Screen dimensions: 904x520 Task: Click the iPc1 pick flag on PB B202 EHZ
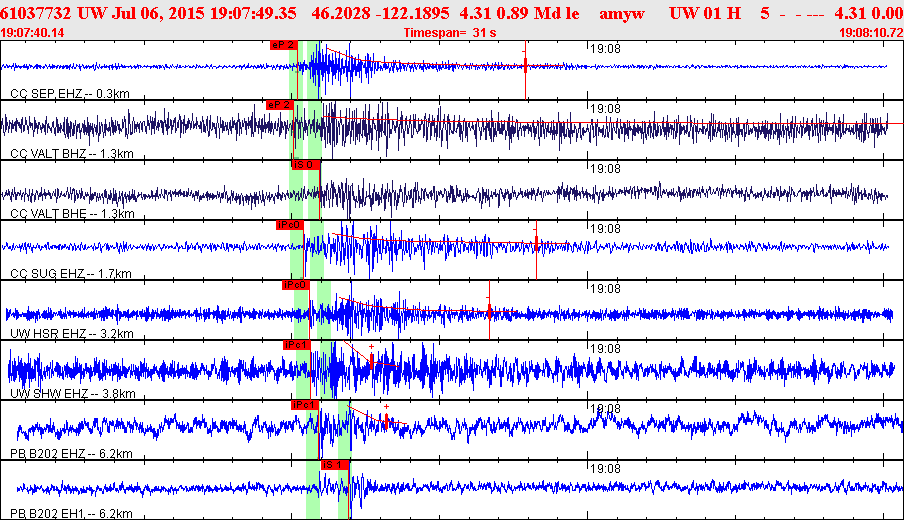pos(305,405)
